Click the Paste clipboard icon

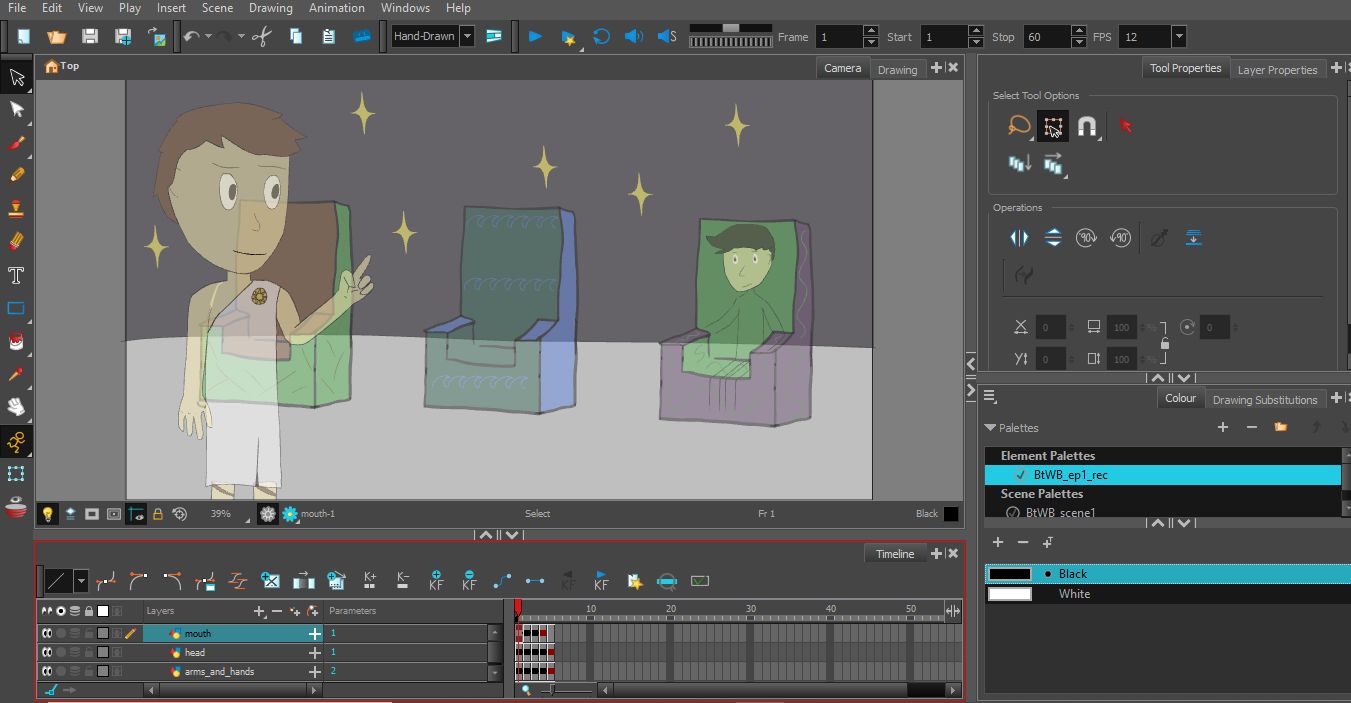[328, 37]
